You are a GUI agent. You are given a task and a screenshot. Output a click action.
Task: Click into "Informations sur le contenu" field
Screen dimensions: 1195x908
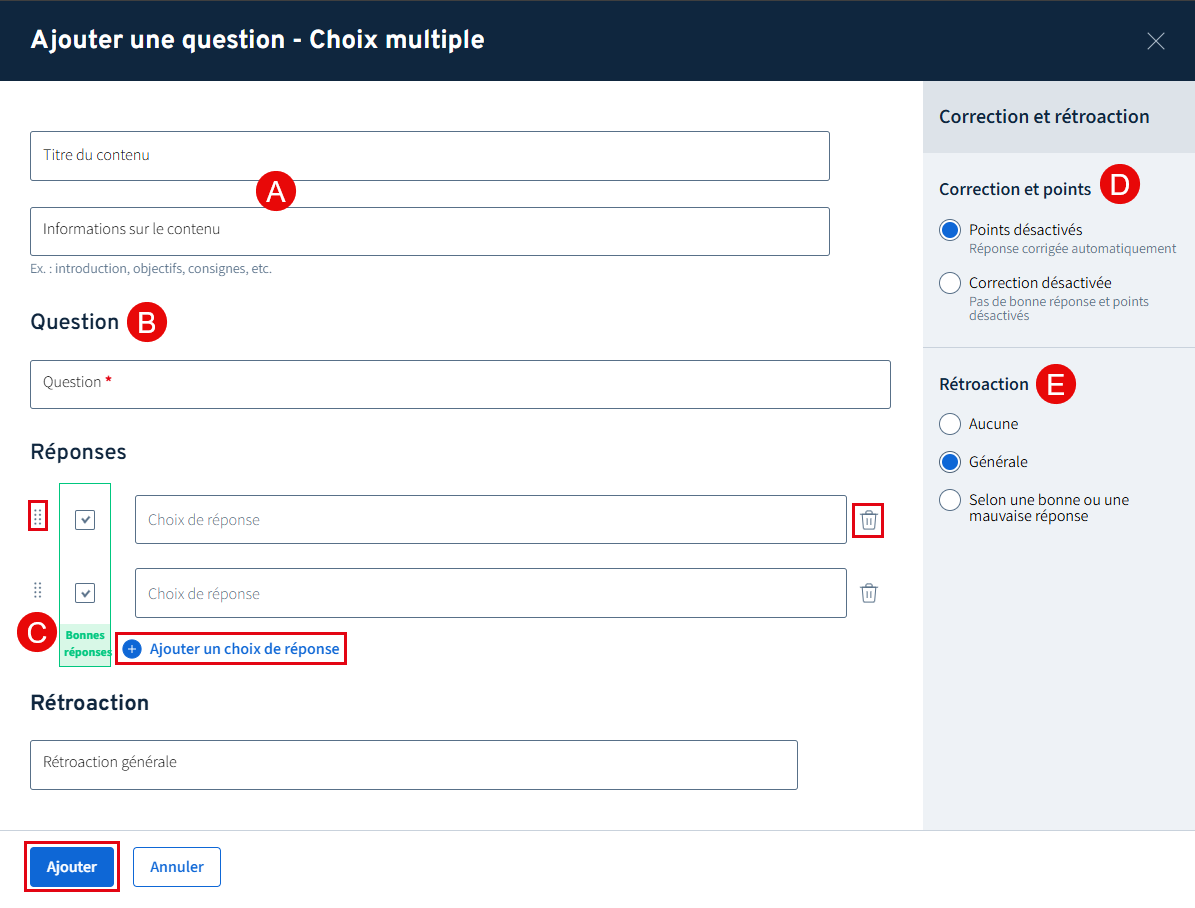pyautogui.click(x=430, y=231)
